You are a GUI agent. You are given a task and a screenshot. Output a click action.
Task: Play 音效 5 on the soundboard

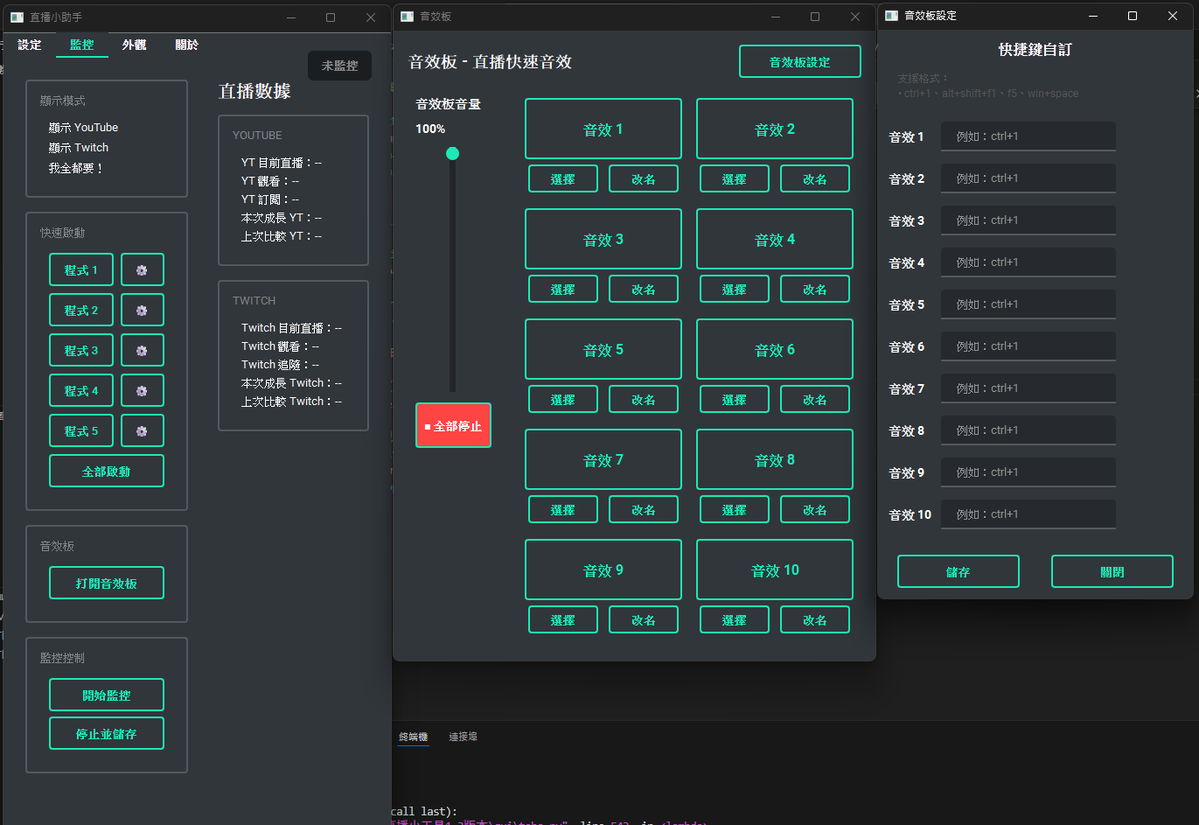click(603, 349)
